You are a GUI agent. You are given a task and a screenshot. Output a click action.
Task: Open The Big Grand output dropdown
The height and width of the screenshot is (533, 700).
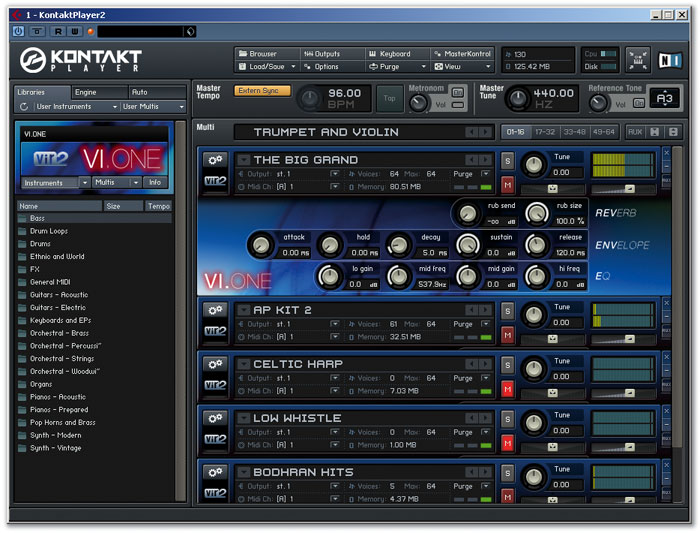tap(334, 173)
